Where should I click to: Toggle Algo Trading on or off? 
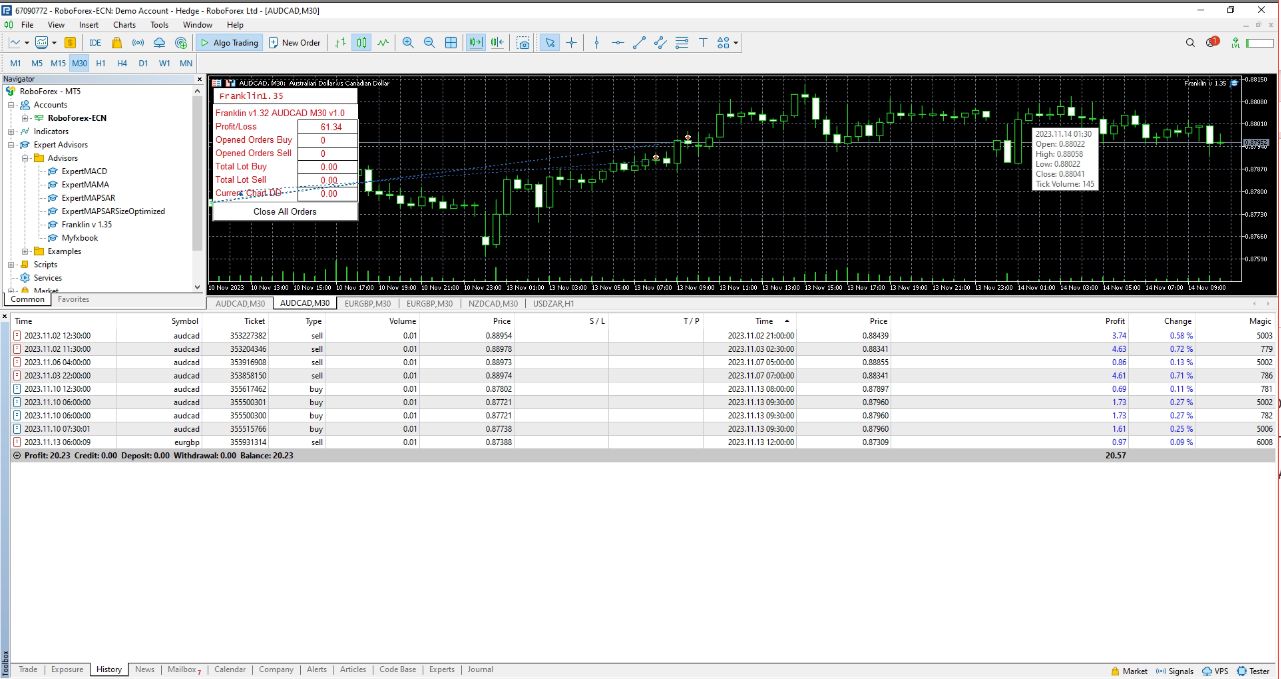click(228, 43)
